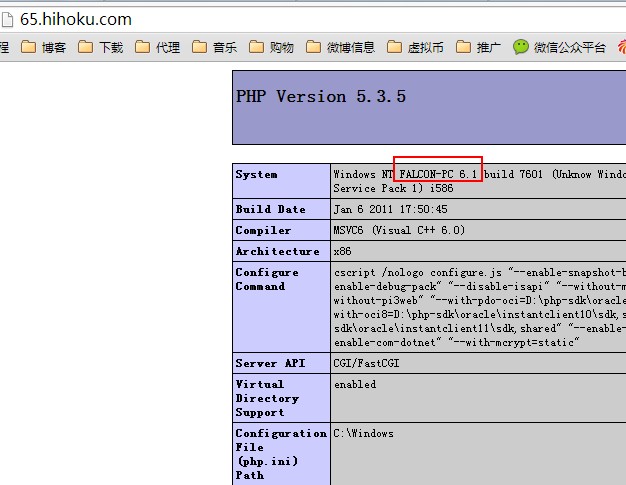626x485 pixels.
Task: Open the 代理 bookmark folder
Action: coord(157,47)
